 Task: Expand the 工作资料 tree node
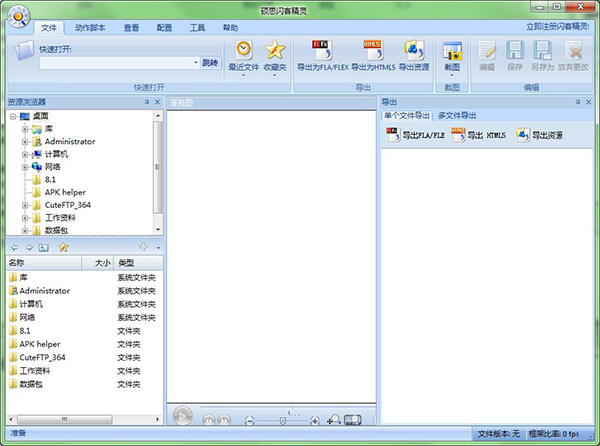pos(25,218)
